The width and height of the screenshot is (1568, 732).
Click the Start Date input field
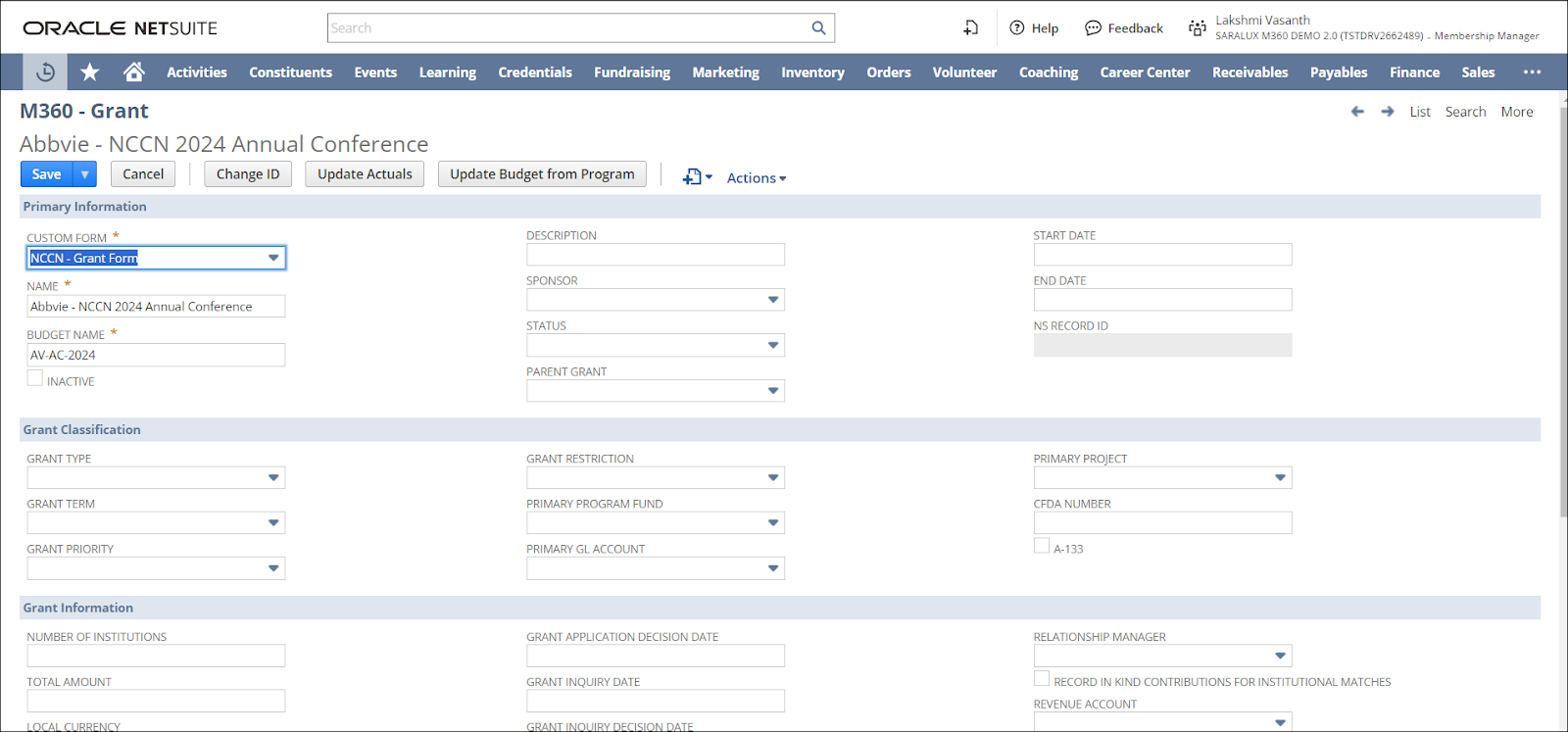[1162, 255]
